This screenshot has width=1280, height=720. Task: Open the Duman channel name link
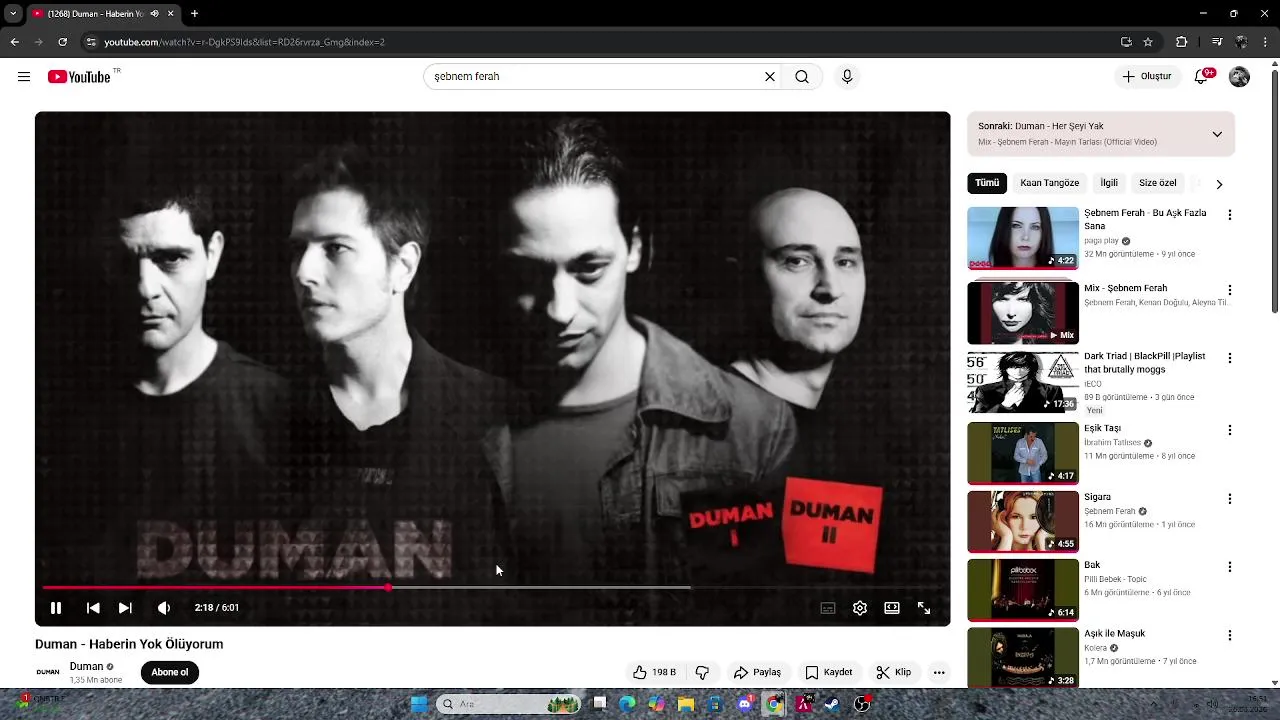click(x=86, y=667)
